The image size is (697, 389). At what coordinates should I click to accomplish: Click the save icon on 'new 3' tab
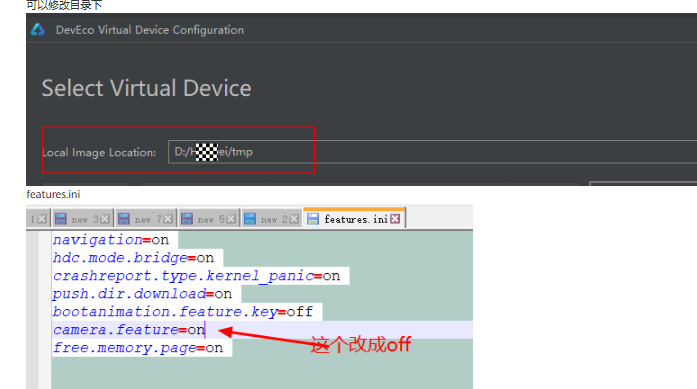pos(60,219)
